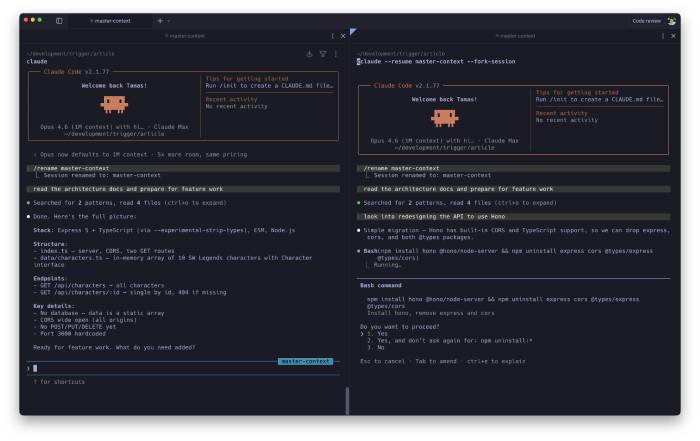
Task: Open left pane more options menu
Action: 333,36
